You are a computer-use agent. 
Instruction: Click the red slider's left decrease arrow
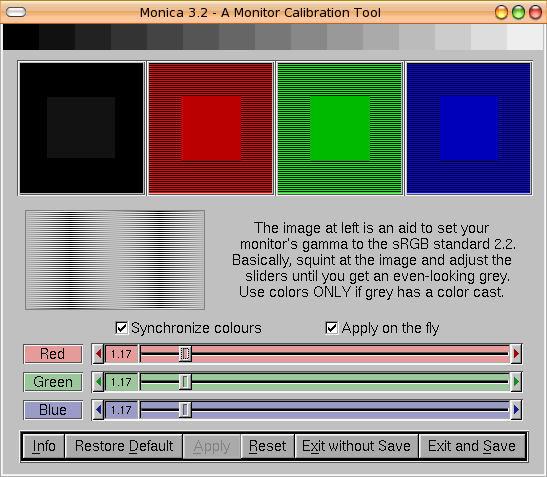(x=98, y=354)
